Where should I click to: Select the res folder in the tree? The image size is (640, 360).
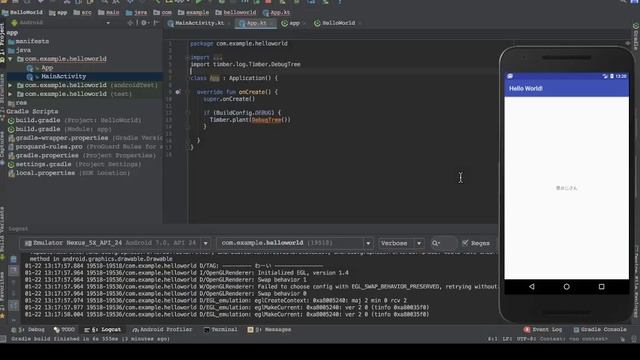[x=18, y=103]
